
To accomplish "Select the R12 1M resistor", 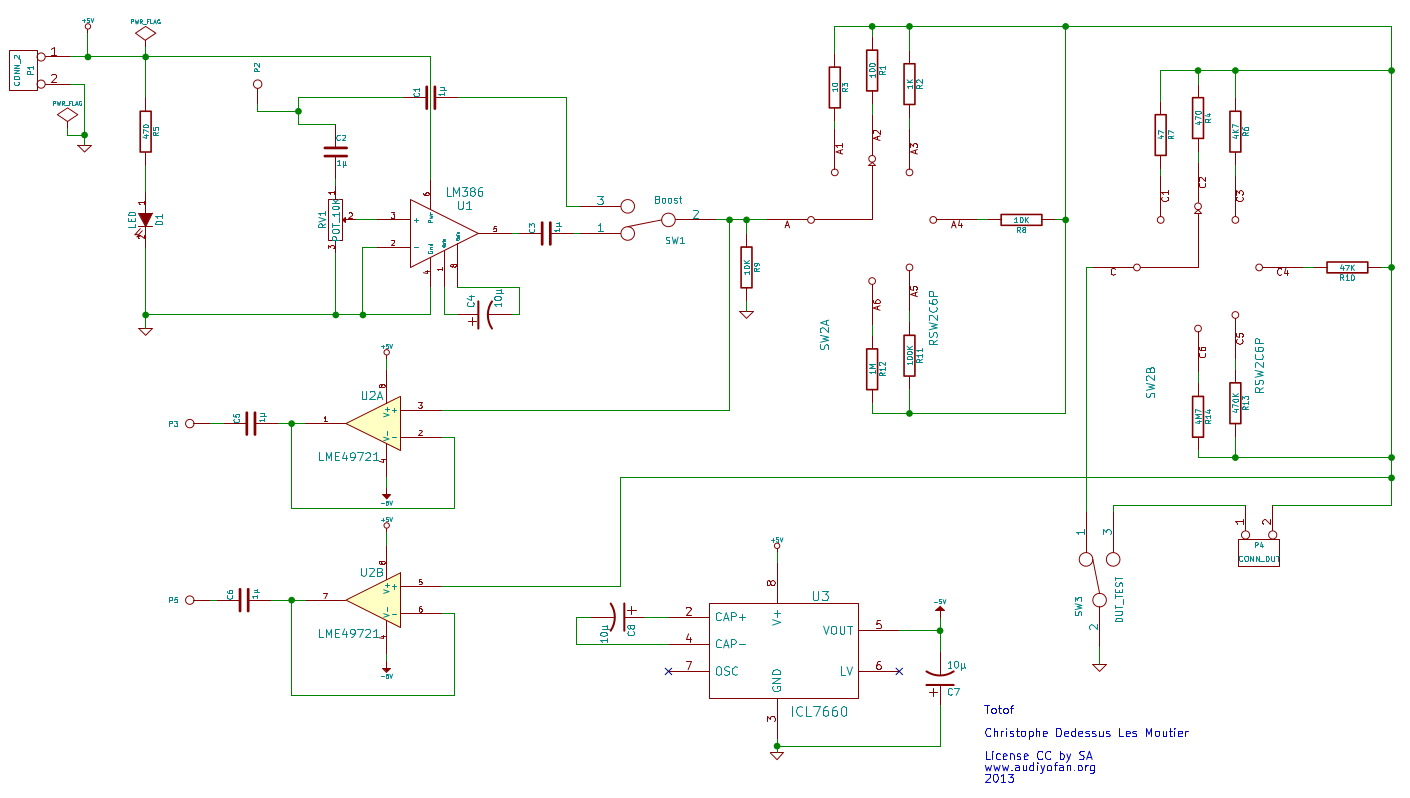I will pyautogui.click(x=872, y=368).
